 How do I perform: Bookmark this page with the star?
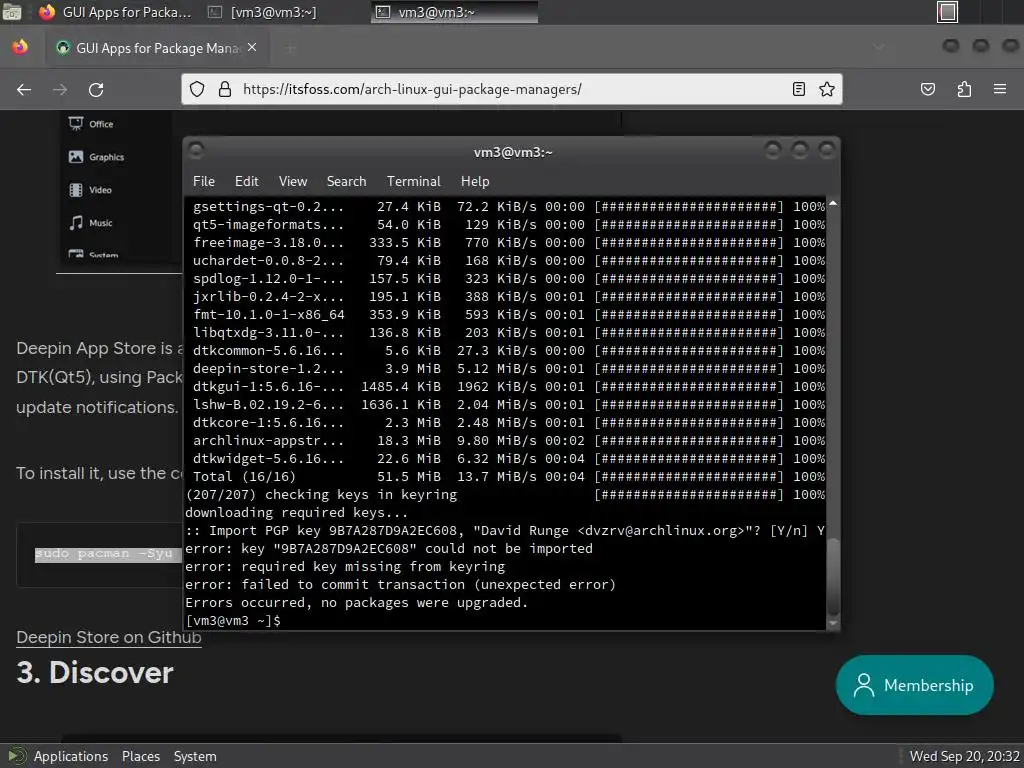(827, 89)
